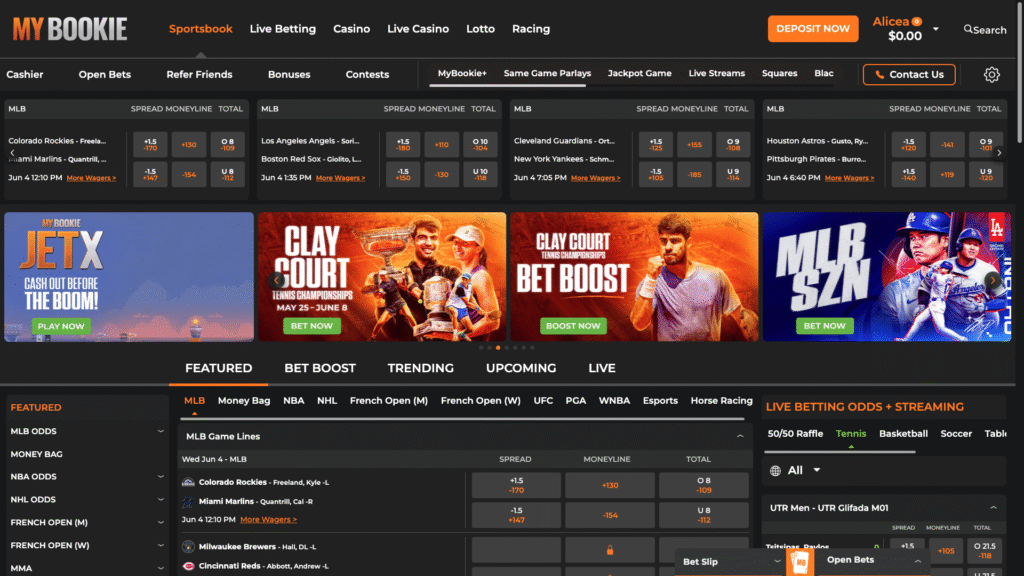The height and width of the screenshot is (576, 1024).
Task: Select the active third carousel dot
Action: click(x=498, y=347)
